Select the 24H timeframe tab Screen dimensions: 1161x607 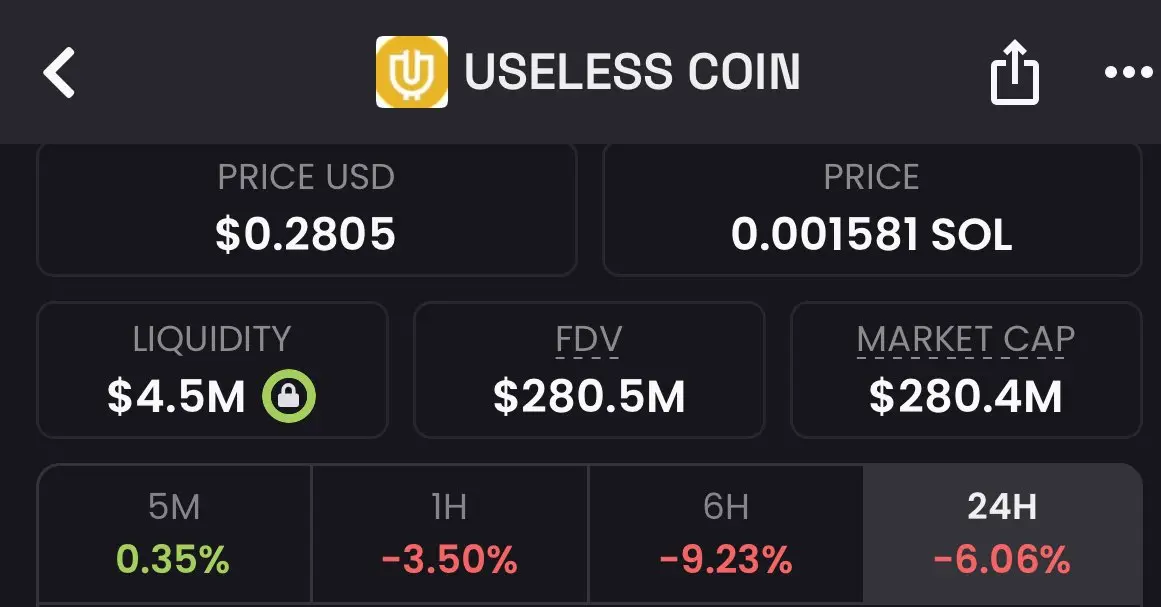coord(1003,533)
